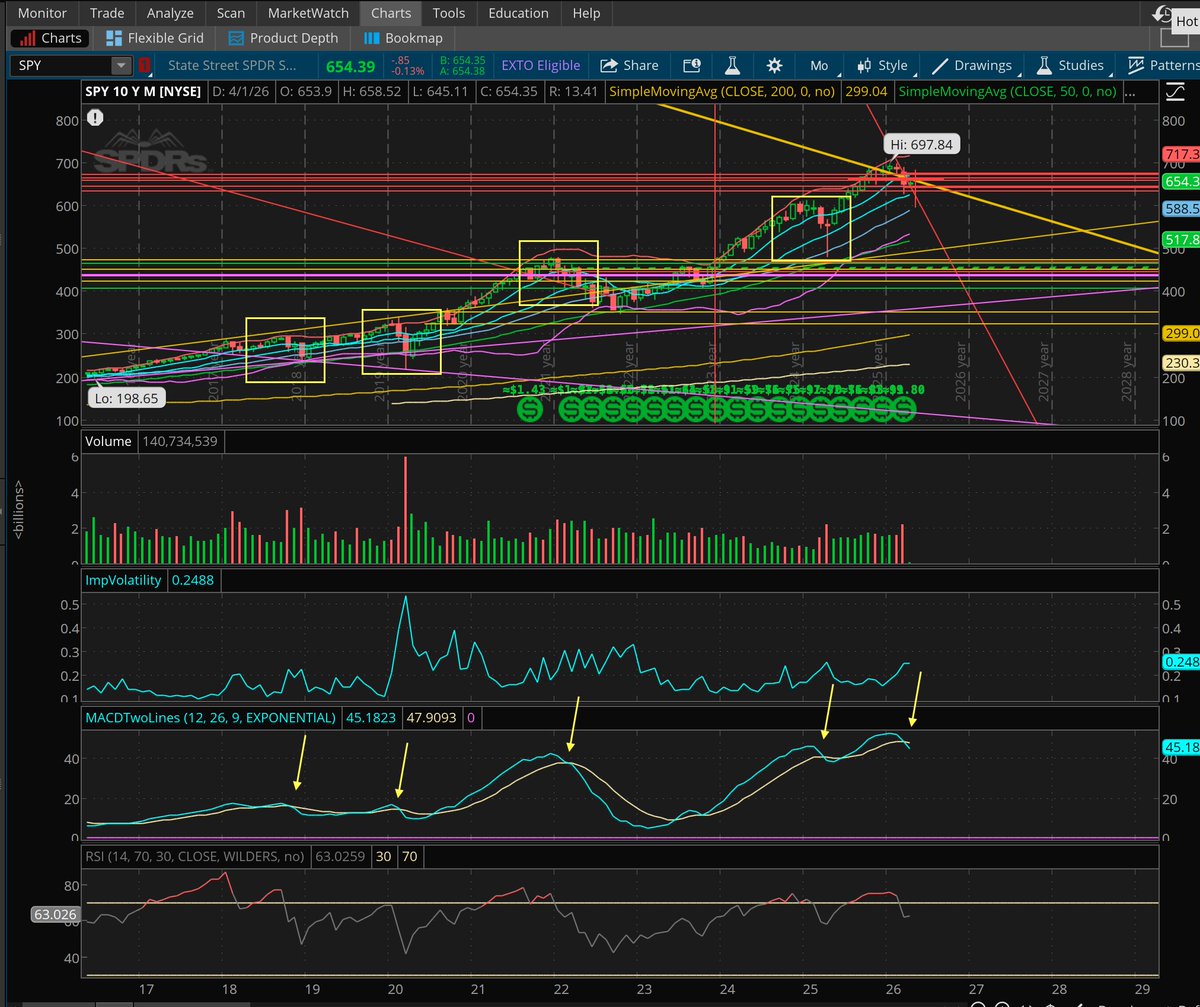Click the 654.39 last price

349,65
